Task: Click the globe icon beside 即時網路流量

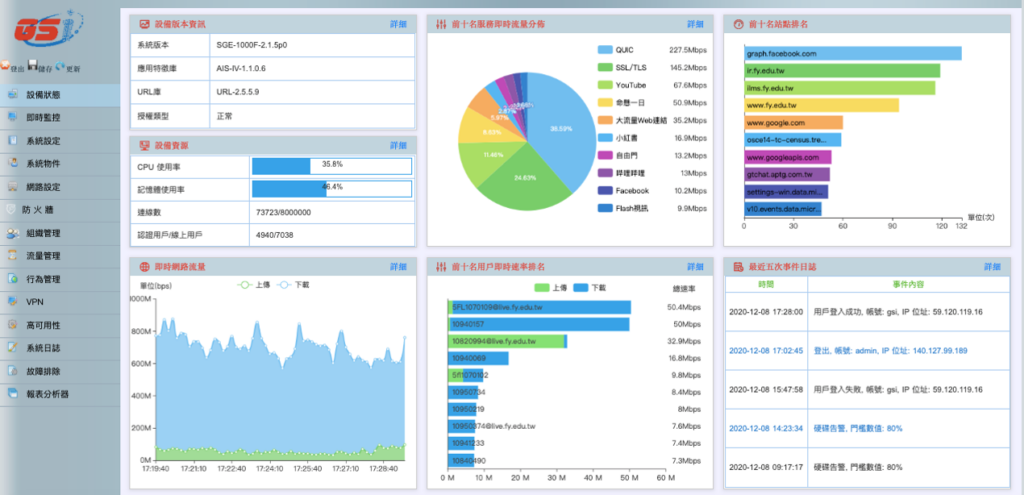Action: [x=145, y=267]
